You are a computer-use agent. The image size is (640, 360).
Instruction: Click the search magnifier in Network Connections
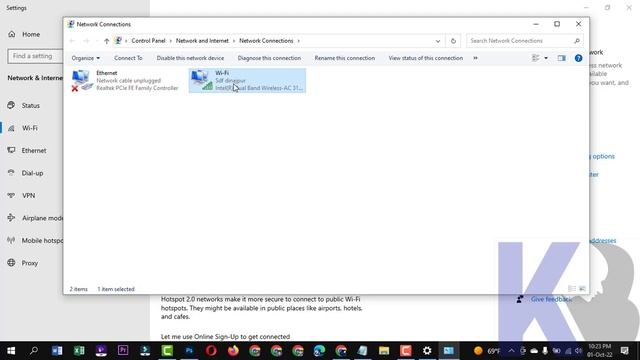[577, 41]
